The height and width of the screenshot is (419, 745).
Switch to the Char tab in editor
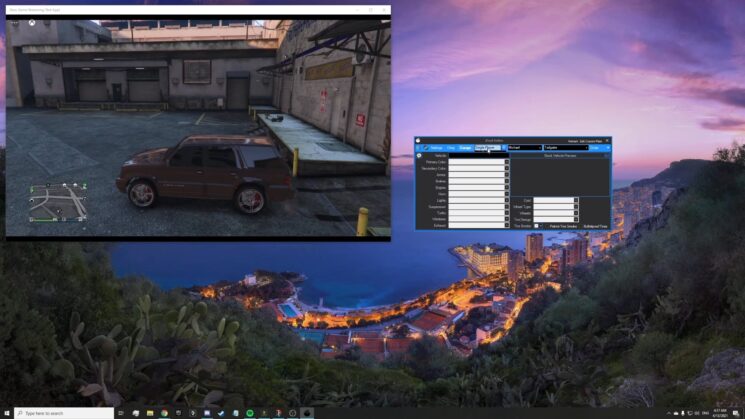[450, 148]
